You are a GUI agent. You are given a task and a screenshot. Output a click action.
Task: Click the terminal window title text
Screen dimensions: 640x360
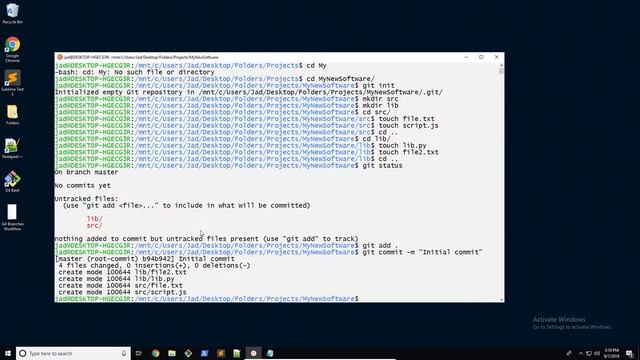coord(141,57)
